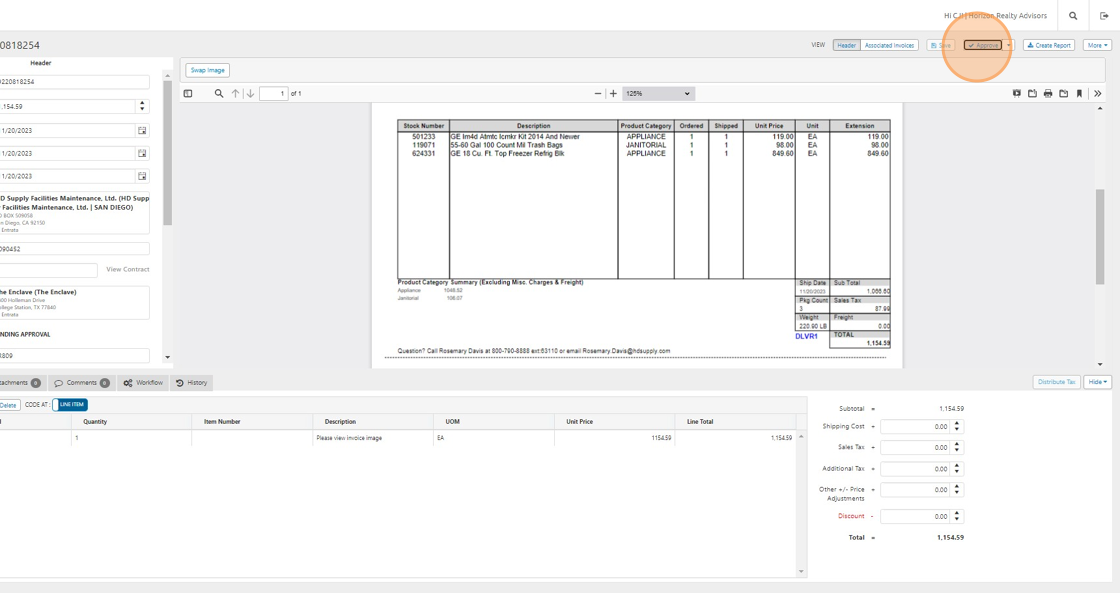Click the bookmark current view icon

pos(1079,94)
